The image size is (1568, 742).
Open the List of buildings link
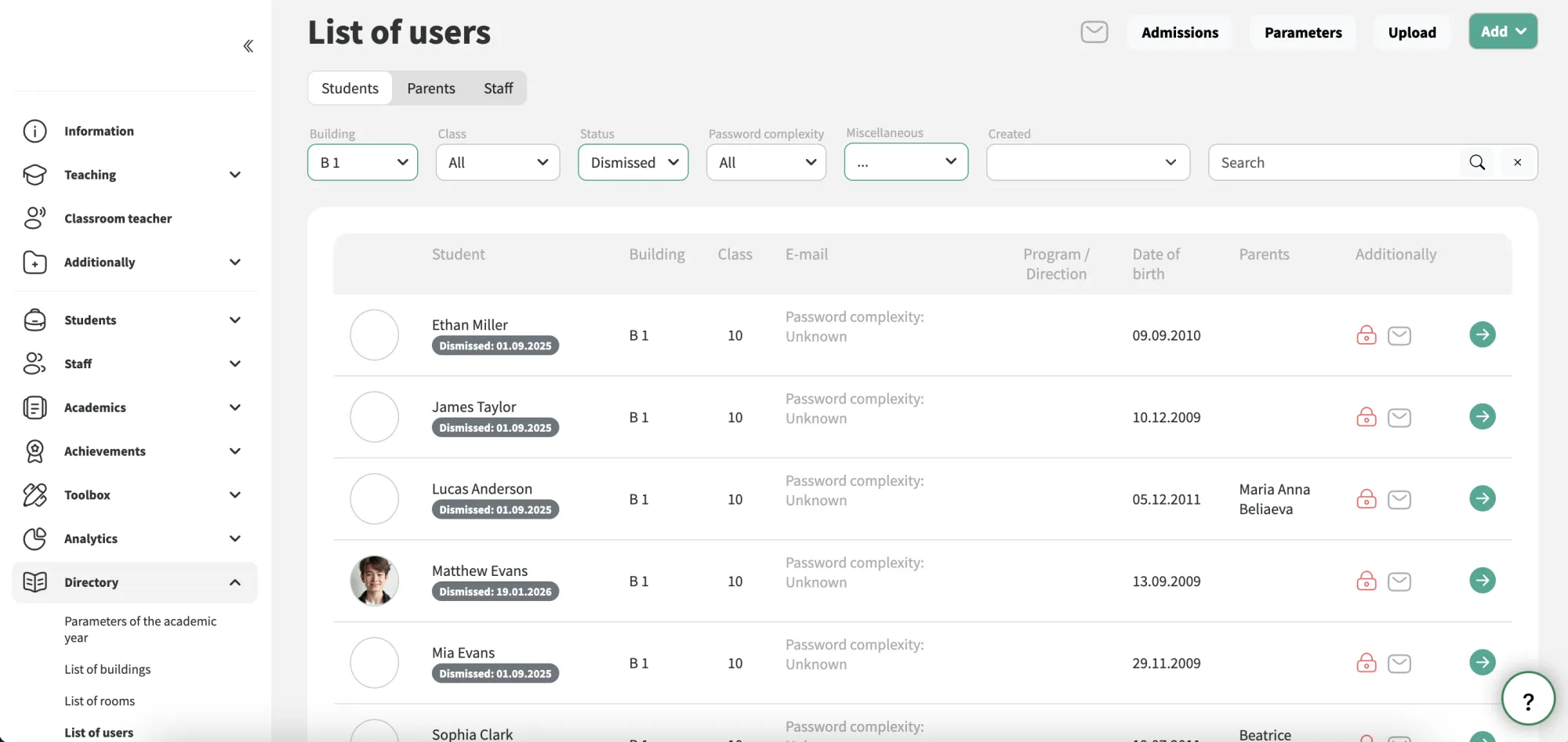click(x=107, y=669)
